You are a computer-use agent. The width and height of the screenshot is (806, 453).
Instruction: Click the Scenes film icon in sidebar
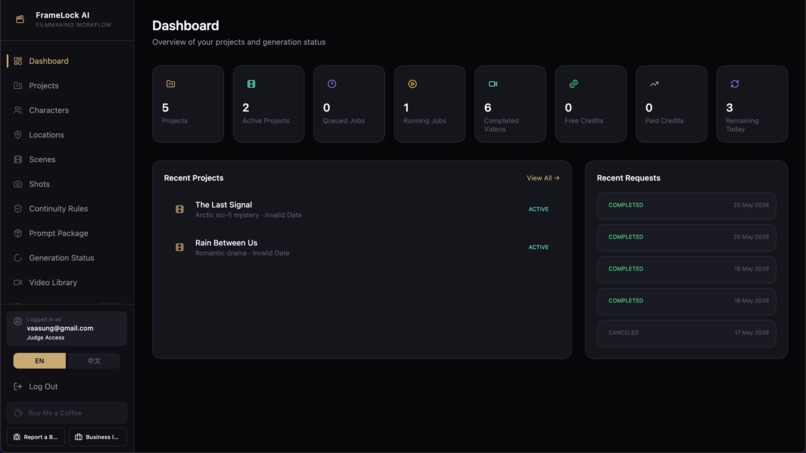pyautogui.click(x=18, y=159)
